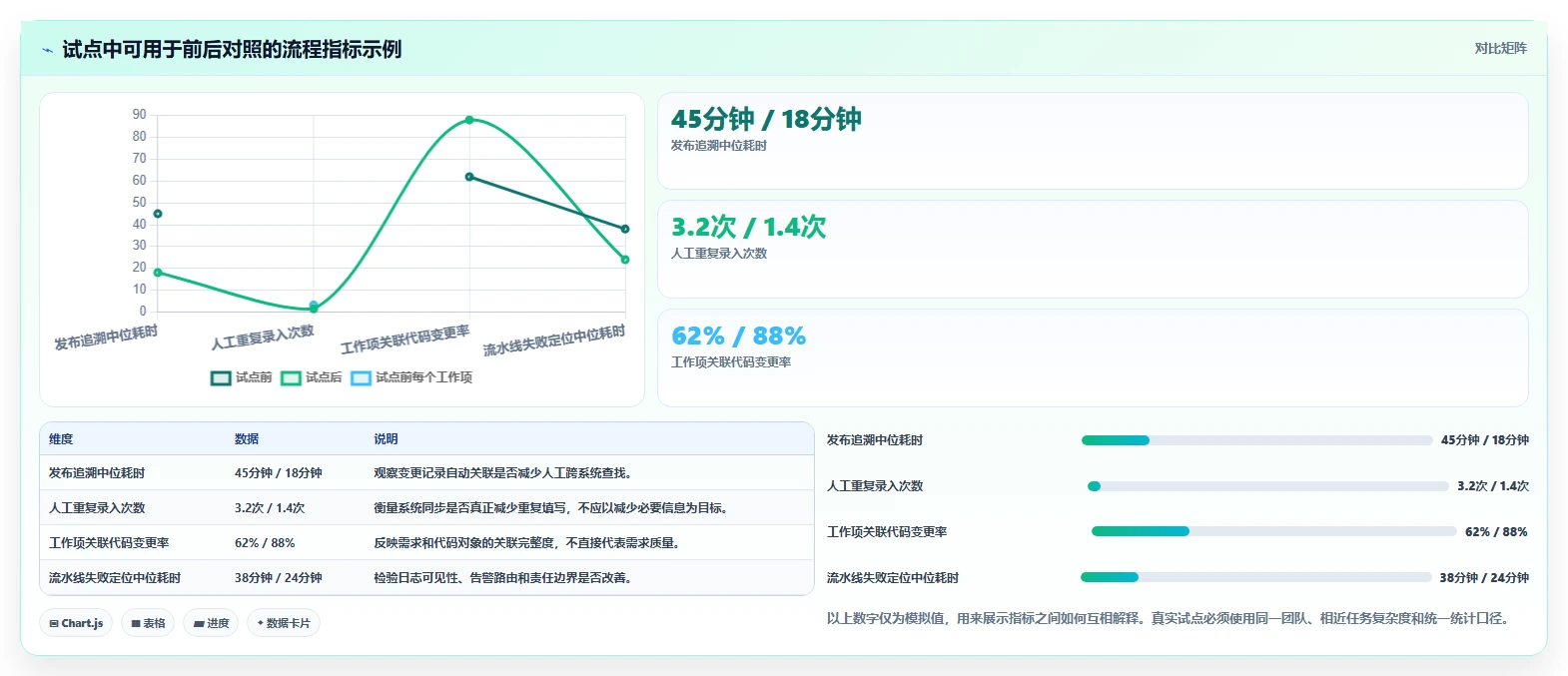The height and width of the screenshot is (676, 1568).
Task: Click the 工作项关联代码变更率 progress bar
Action: click(1273, 531)
